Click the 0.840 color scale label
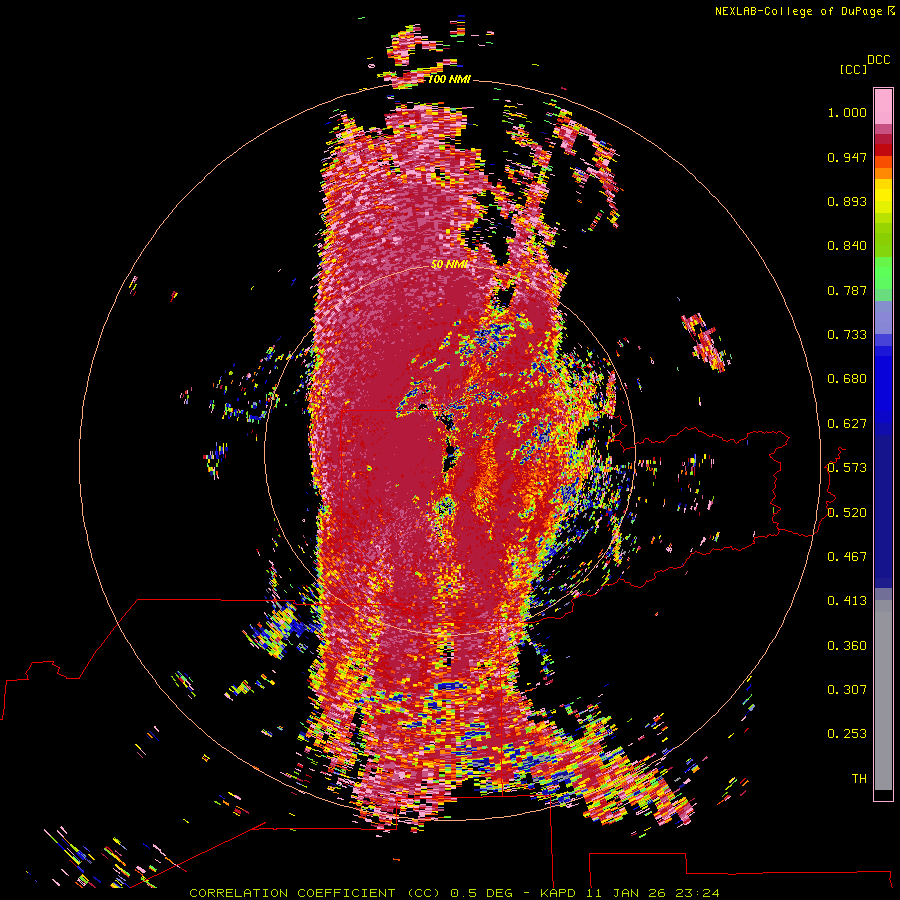900x900 pixels. pyautogui.click(x=847, y=246)
